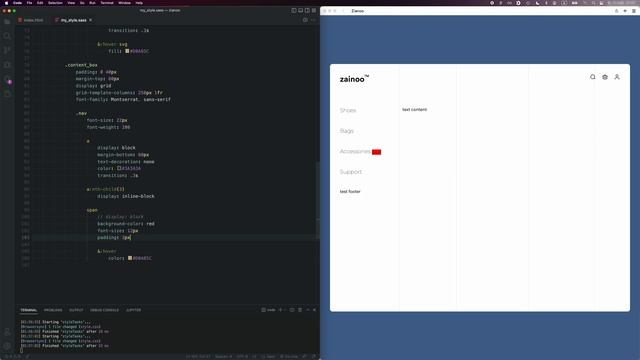Click user profile icon on Zainoo page
The height and width of the screenshot is (360, 640).
[x=617, y=77]
